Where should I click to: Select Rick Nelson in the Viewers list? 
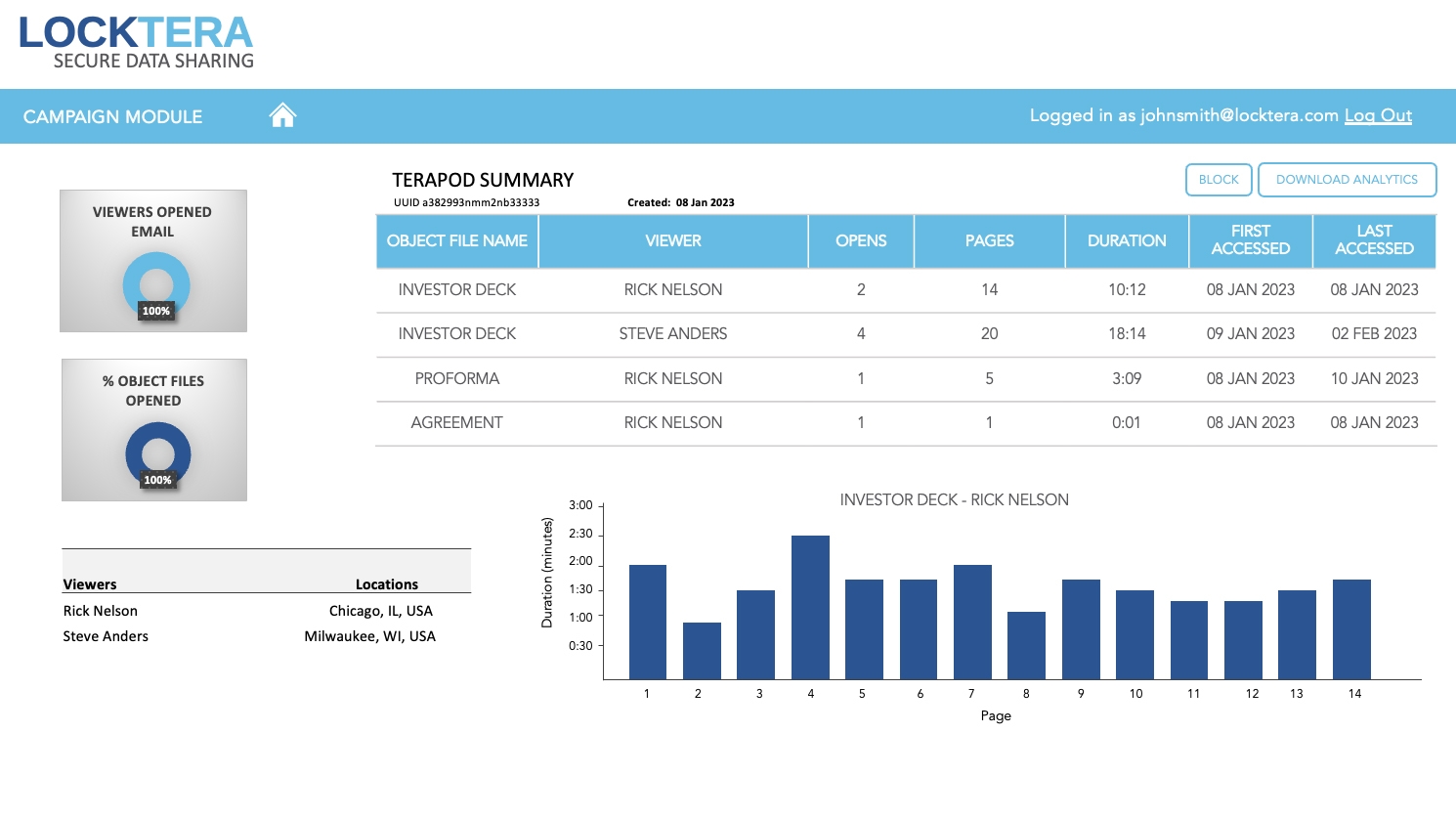pos(100,610)
